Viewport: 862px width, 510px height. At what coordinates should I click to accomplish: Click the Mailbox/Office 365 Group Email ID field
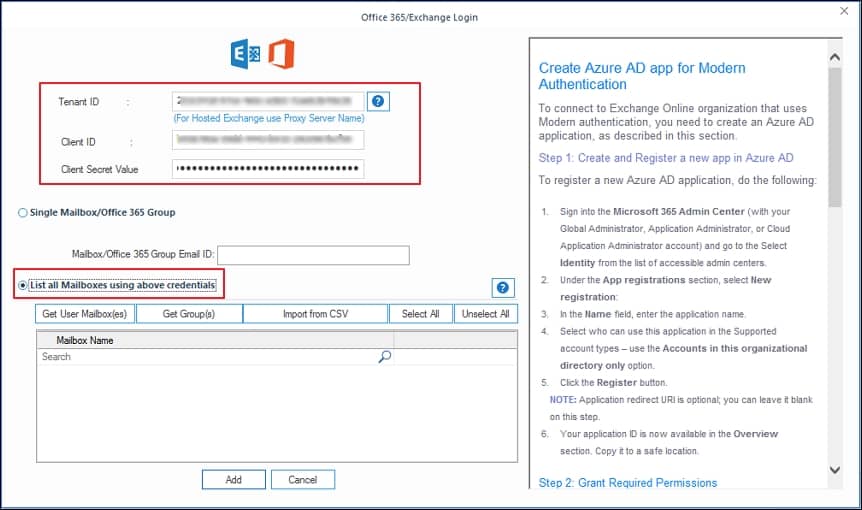coord(313,255)
